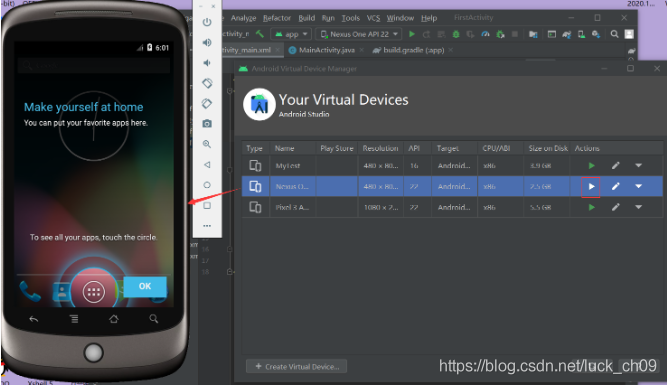
Task: Expand the actions dropdown for the Nexus One row
Action: pyautogui.click(x=638, y=186)
